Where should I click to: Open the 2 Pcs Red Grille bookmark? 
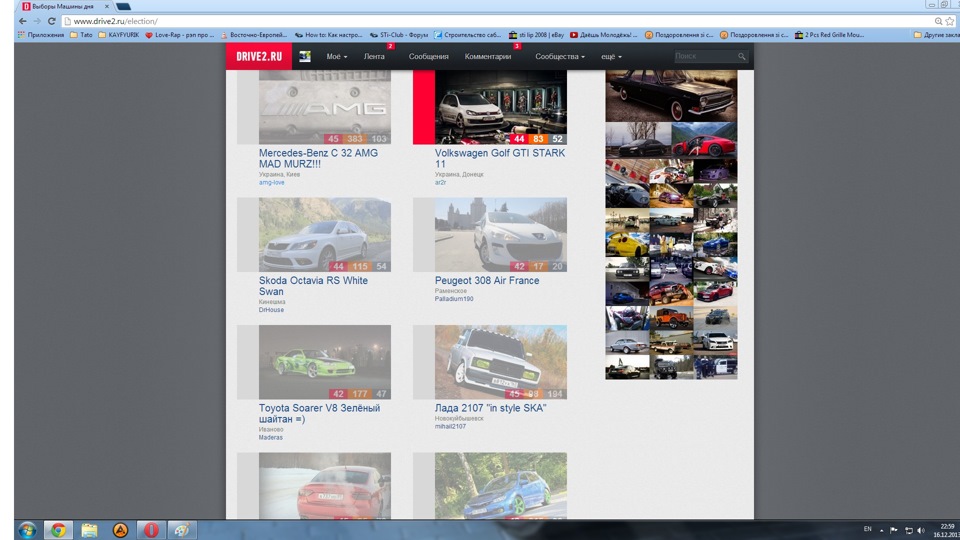(x=830, y=35)
